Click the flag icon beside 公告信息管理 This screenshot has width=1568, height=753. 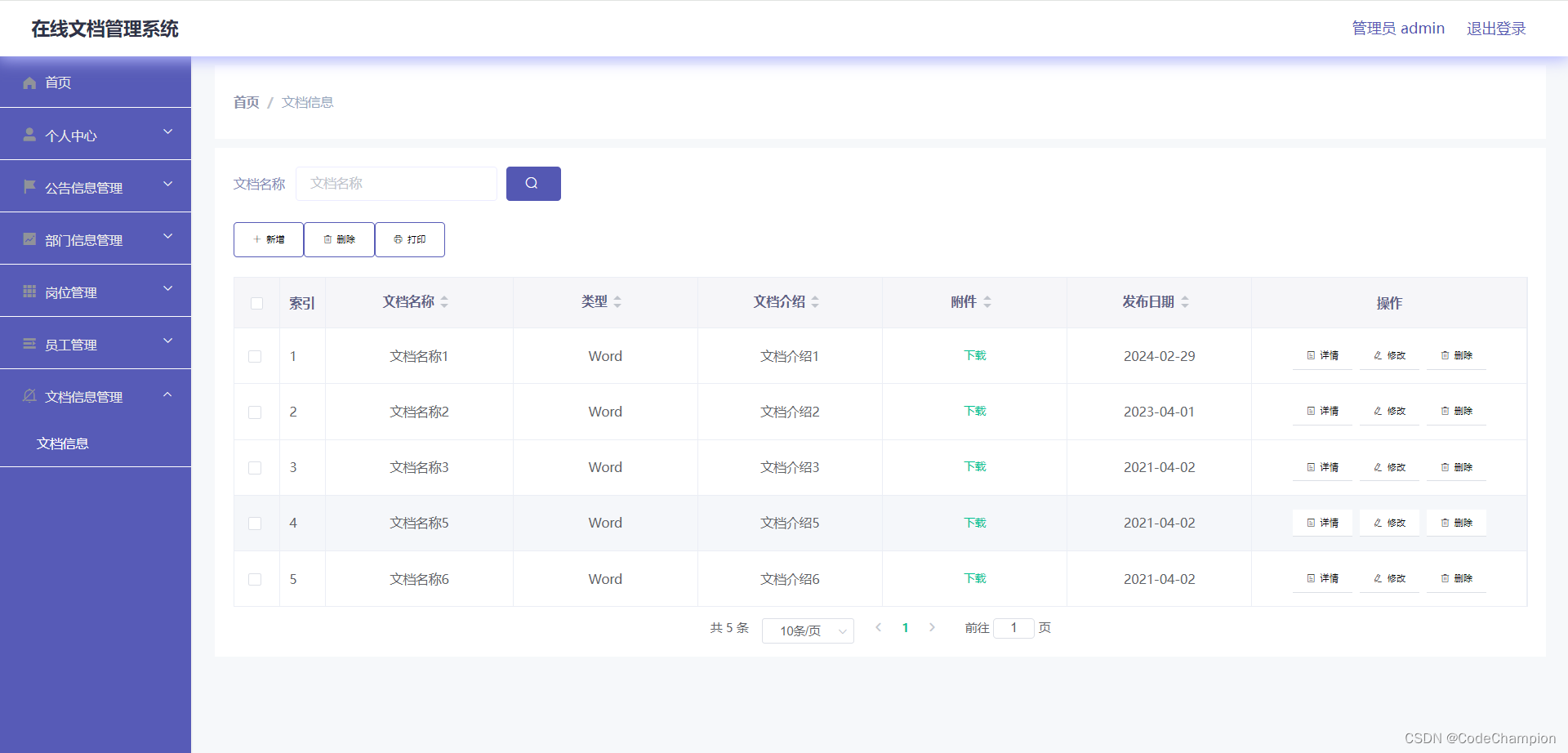29,186
